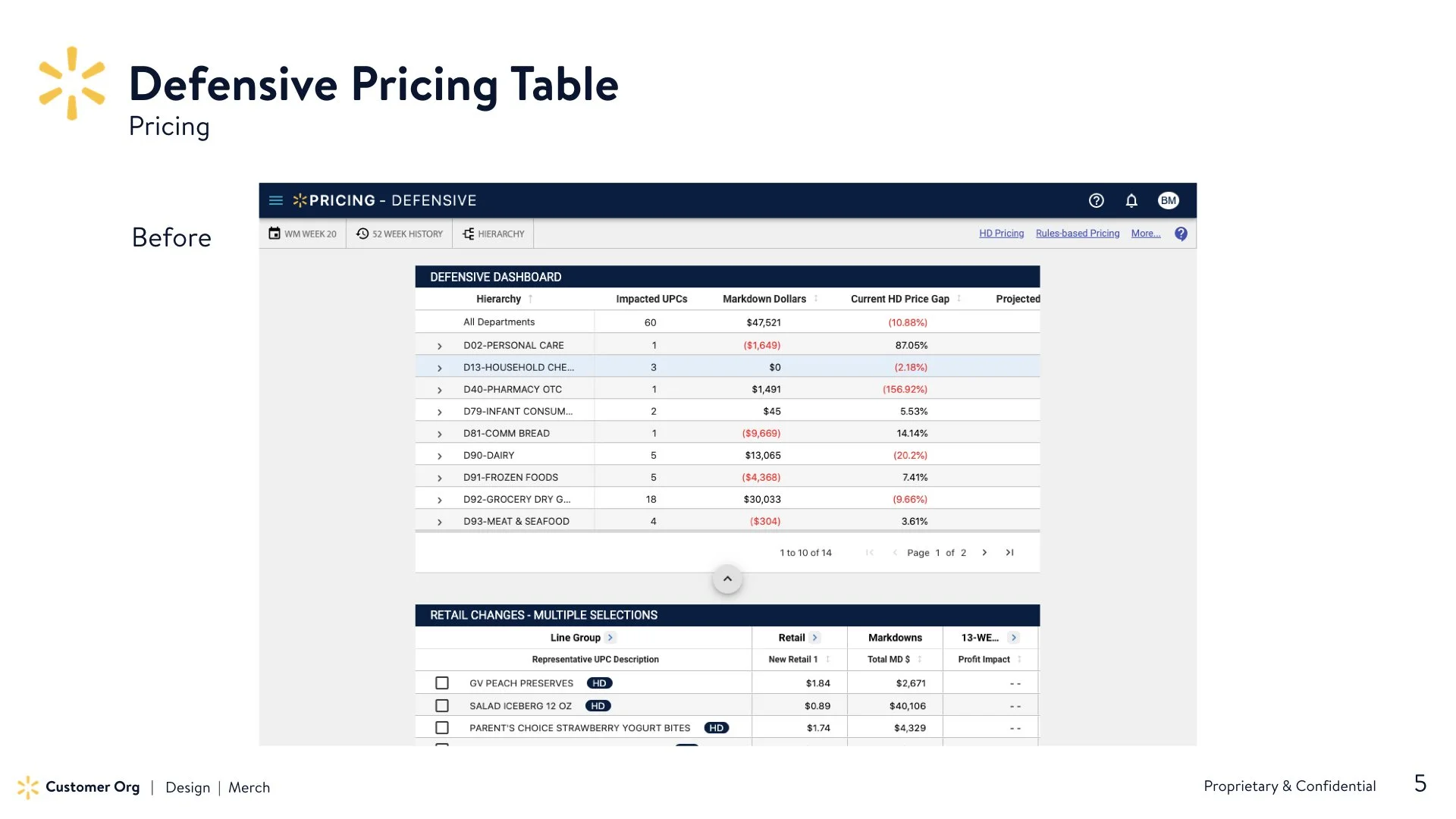Expand D40-Pharmacy OTC row

(440, 390)
